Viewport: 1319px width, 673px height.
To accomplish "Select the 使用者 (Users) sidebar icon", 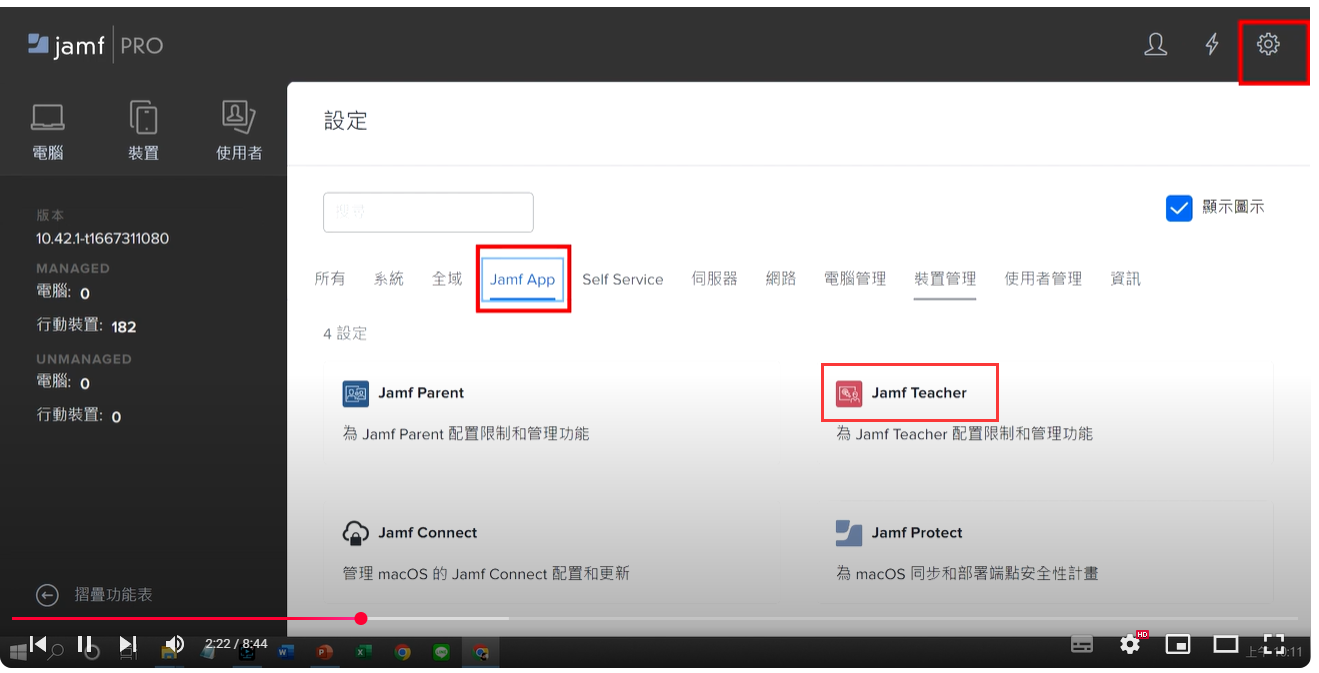I will [x=239, y=130].
